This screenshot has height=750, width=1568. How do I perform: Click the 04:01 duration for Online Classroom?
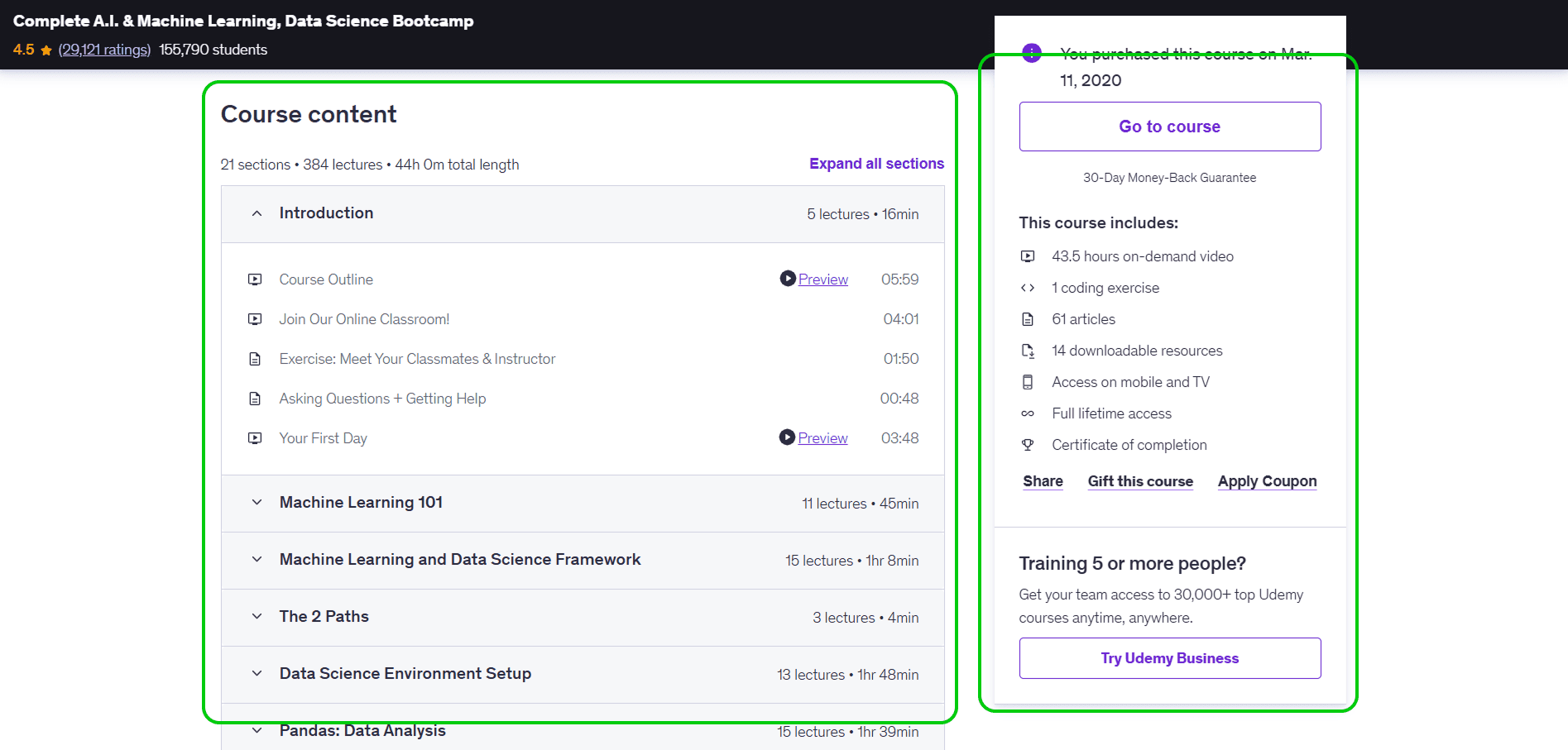900,319
